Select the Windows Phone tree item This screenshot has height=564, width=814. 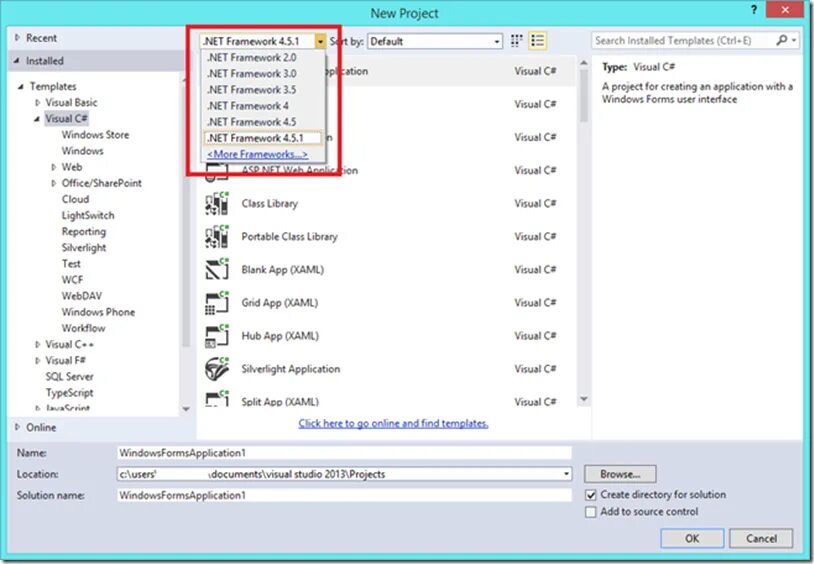98,312
